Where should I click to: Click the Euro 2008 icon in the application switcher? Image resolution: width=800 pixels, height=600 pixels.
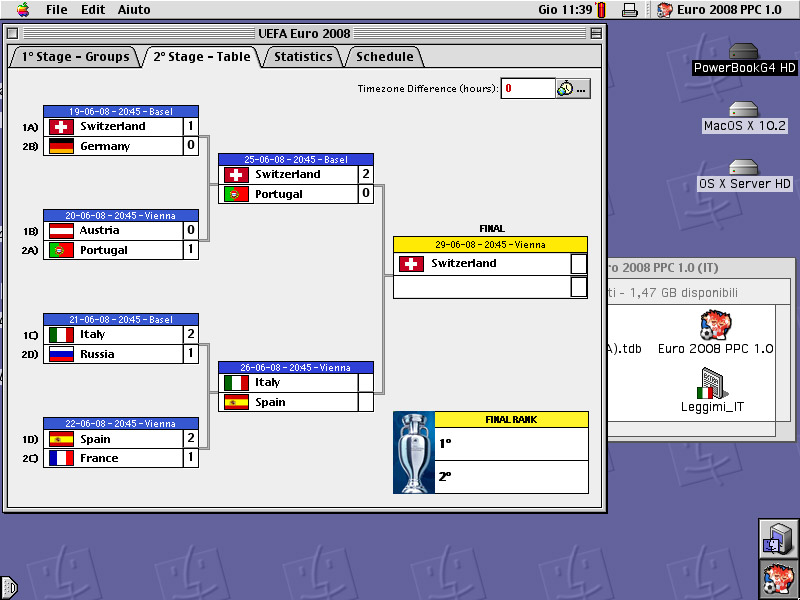tap(778, 579)
